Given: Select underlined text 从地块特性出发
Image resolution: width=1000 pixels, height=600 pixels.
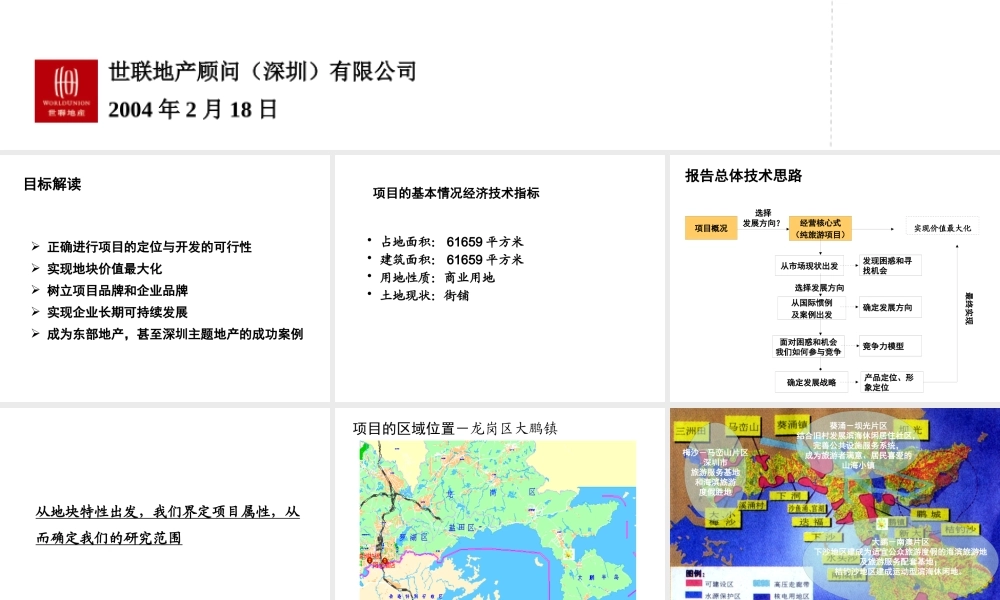Looking at the screenshot, I should 91,511.
